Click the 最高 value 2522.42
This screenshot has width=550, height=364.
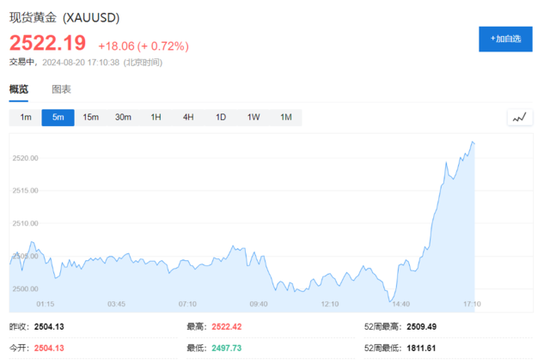pyautogui.click(x=227, y=327)
